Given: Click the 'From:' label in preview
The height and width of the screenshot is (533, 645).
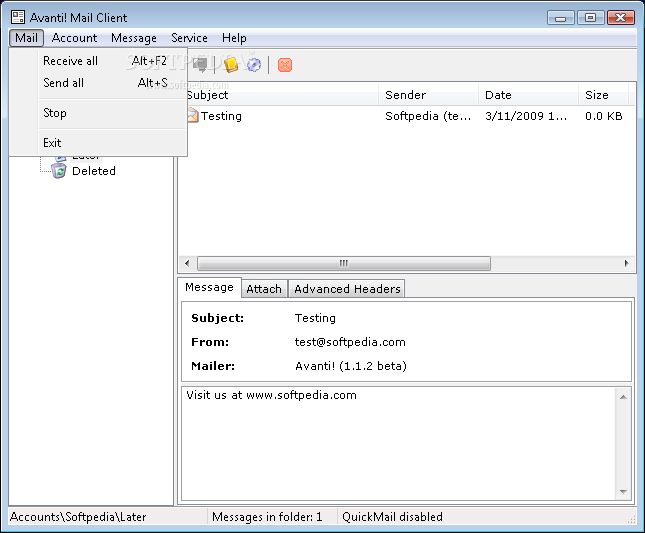Looking at the screenshot, I should click(x=210, y=342).
